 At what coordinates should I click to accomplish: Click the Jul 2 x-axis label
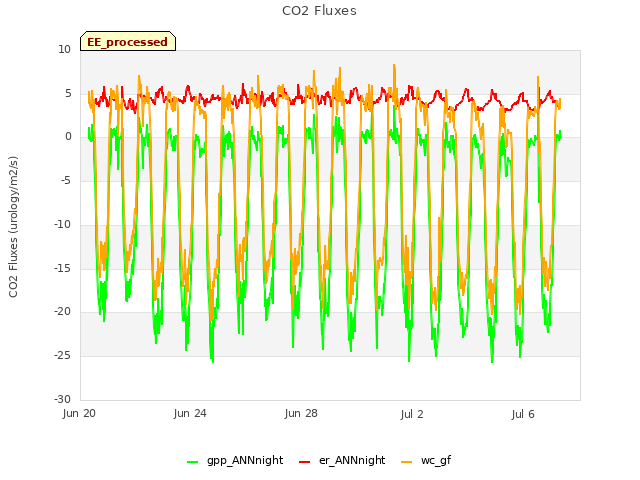point(412,414)
